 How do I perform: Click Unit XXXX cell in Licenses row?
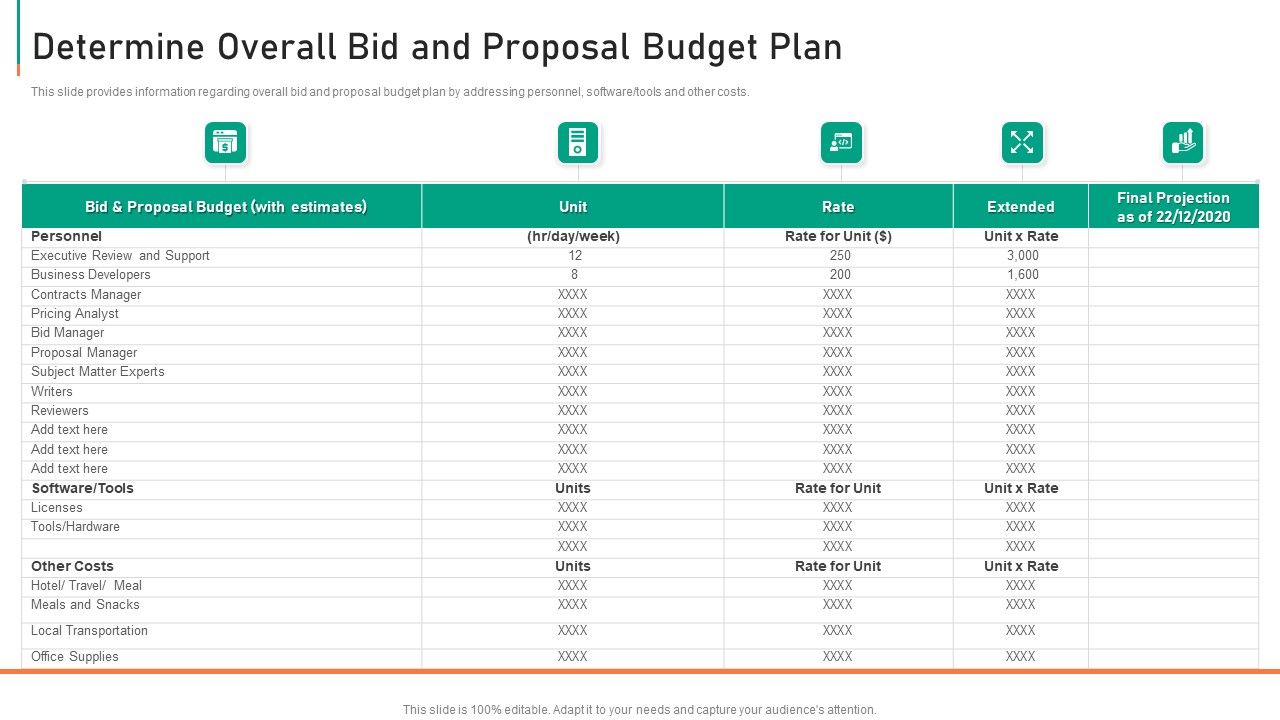pos(573,508)
